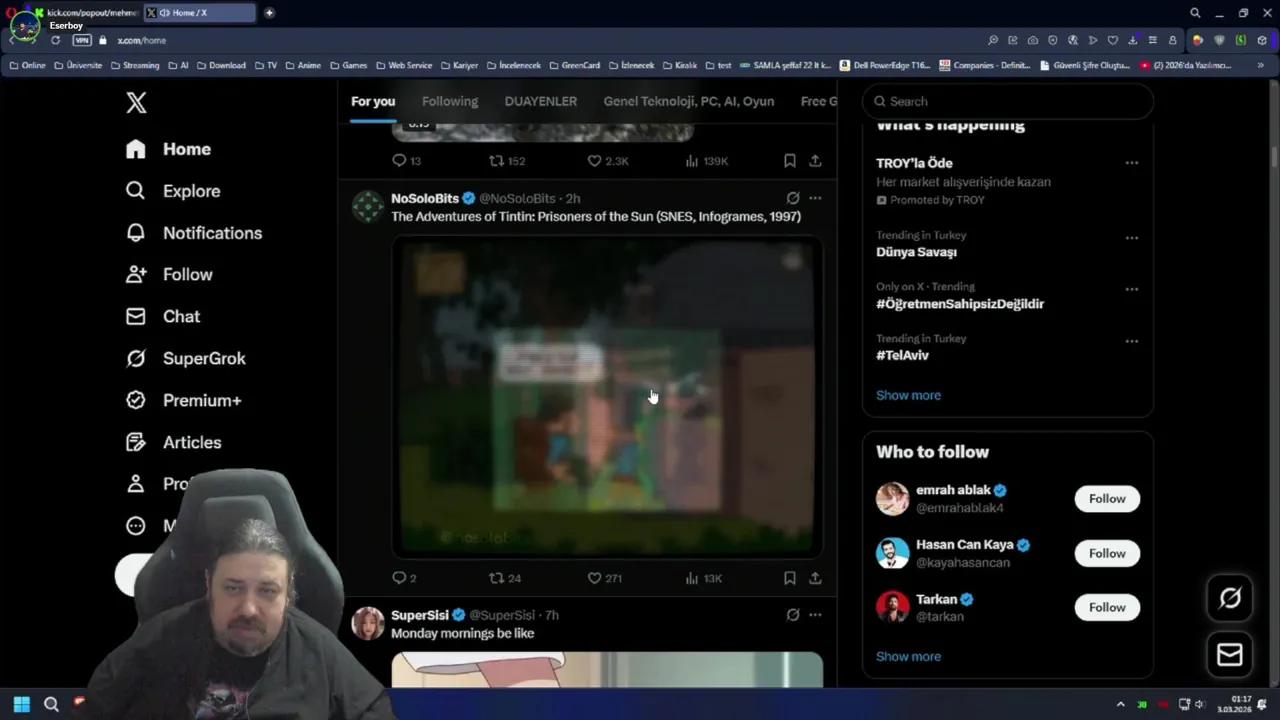Open the floating Grok button

click(1230, 598)
